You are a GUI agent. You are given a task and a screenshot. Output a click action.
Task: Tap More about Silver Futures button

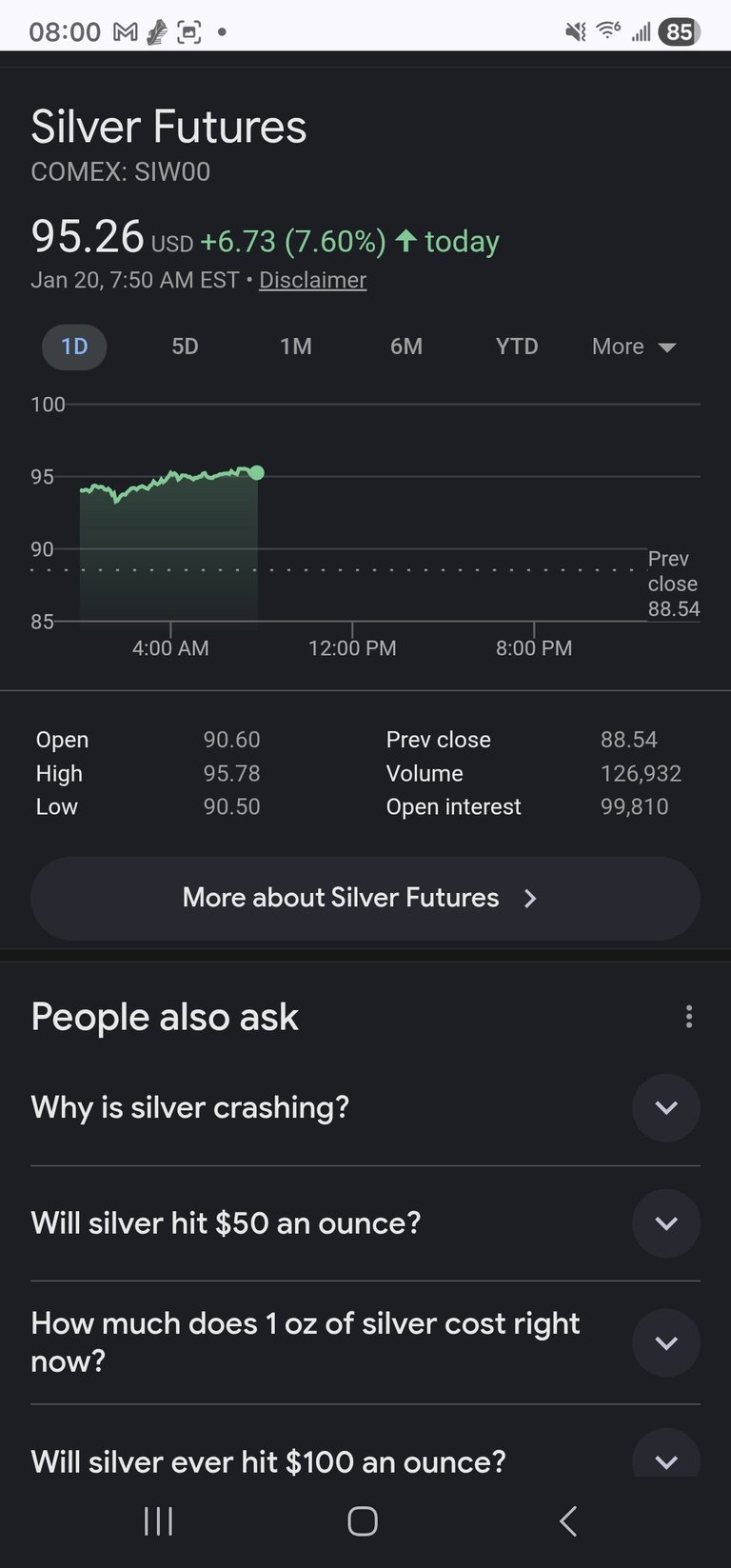[x=365, y=898]
